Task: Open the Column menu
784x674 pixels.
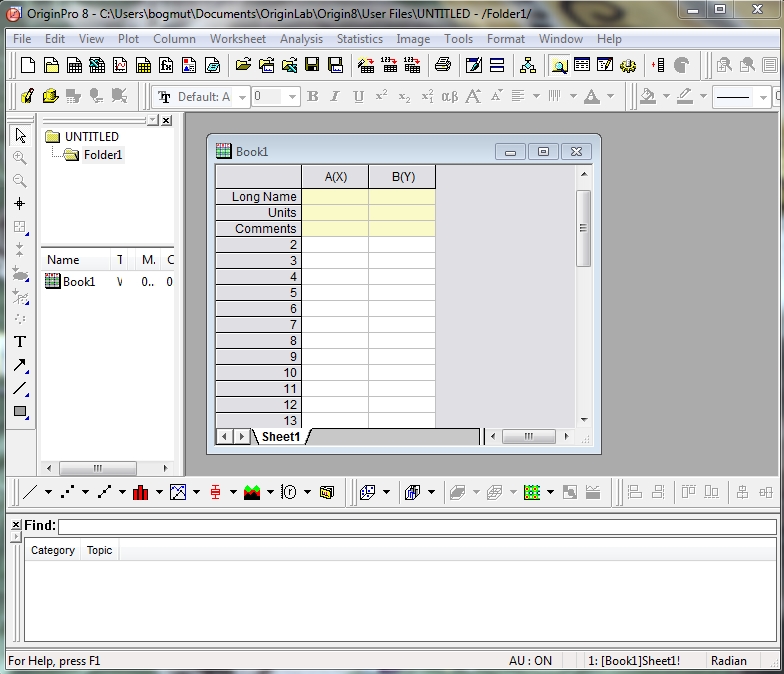Action: (x=174, y=39)
